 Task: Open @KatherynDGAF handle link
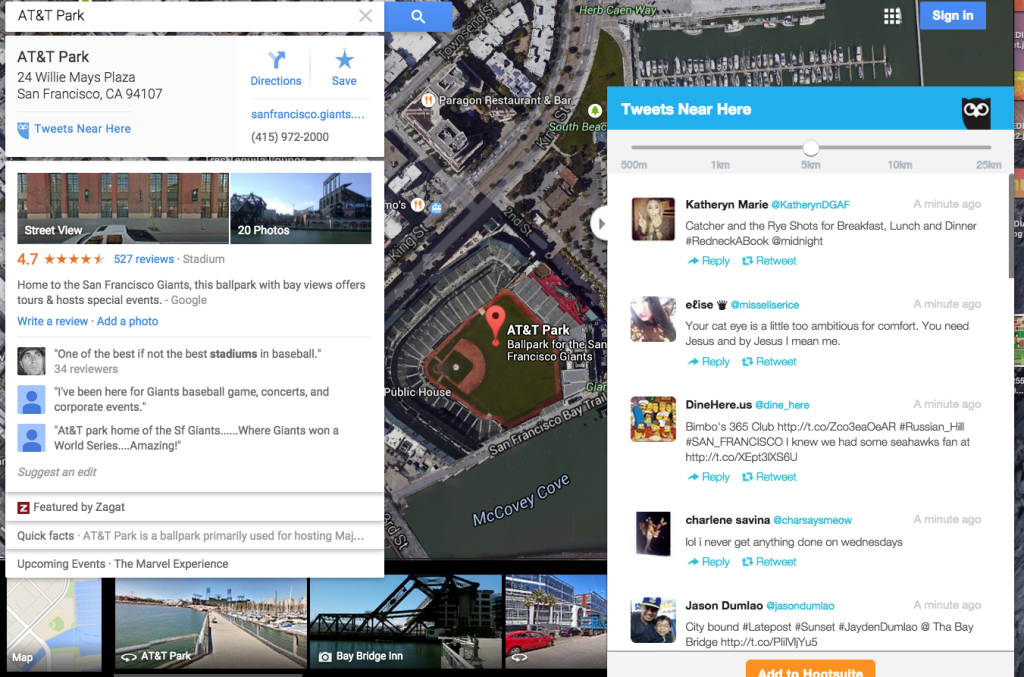[x=810, y=205]
